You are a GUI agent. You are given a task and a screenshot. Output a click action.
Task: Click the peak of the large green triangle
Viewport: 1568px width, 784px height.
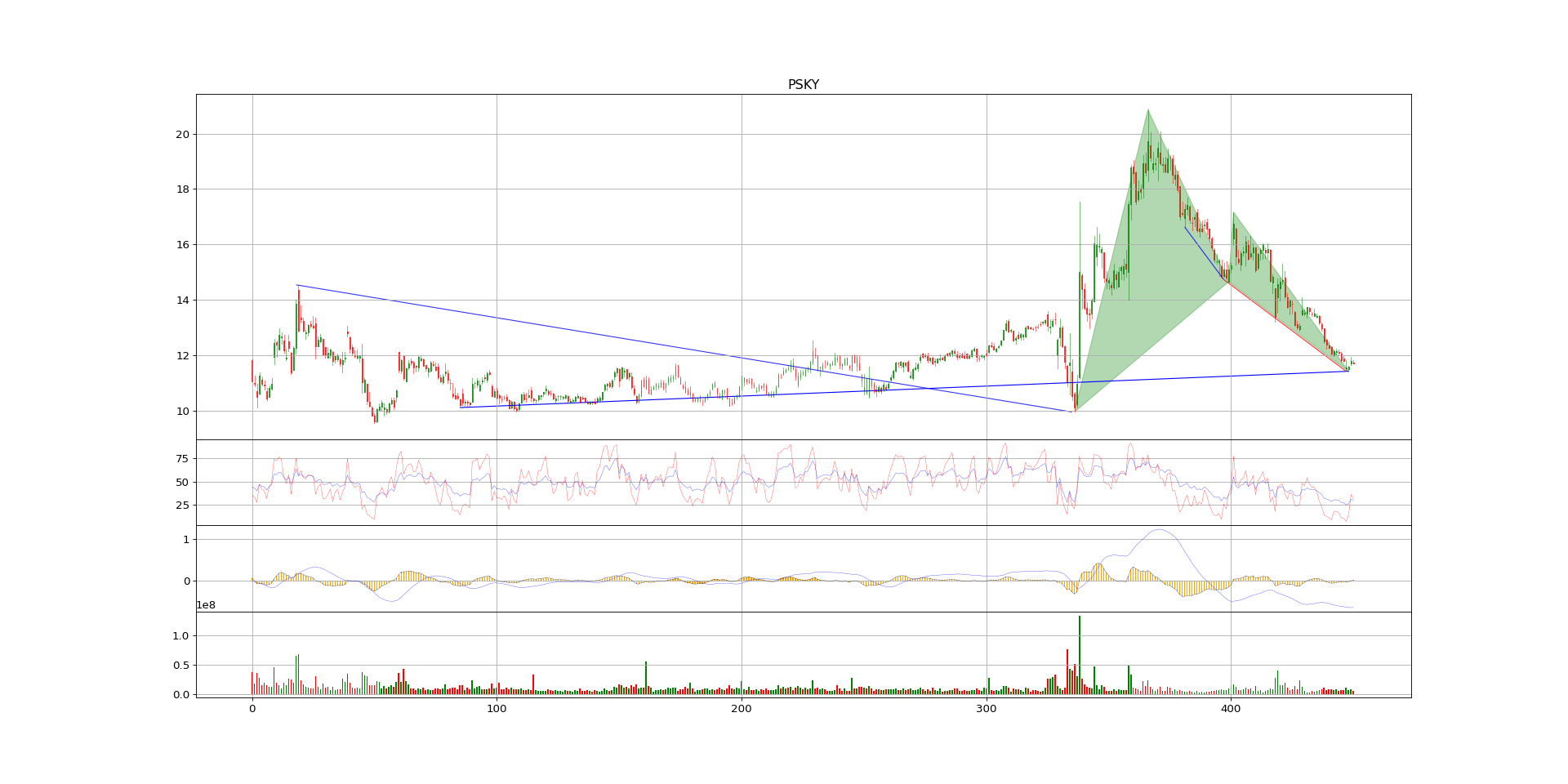tap(1147, 110)
